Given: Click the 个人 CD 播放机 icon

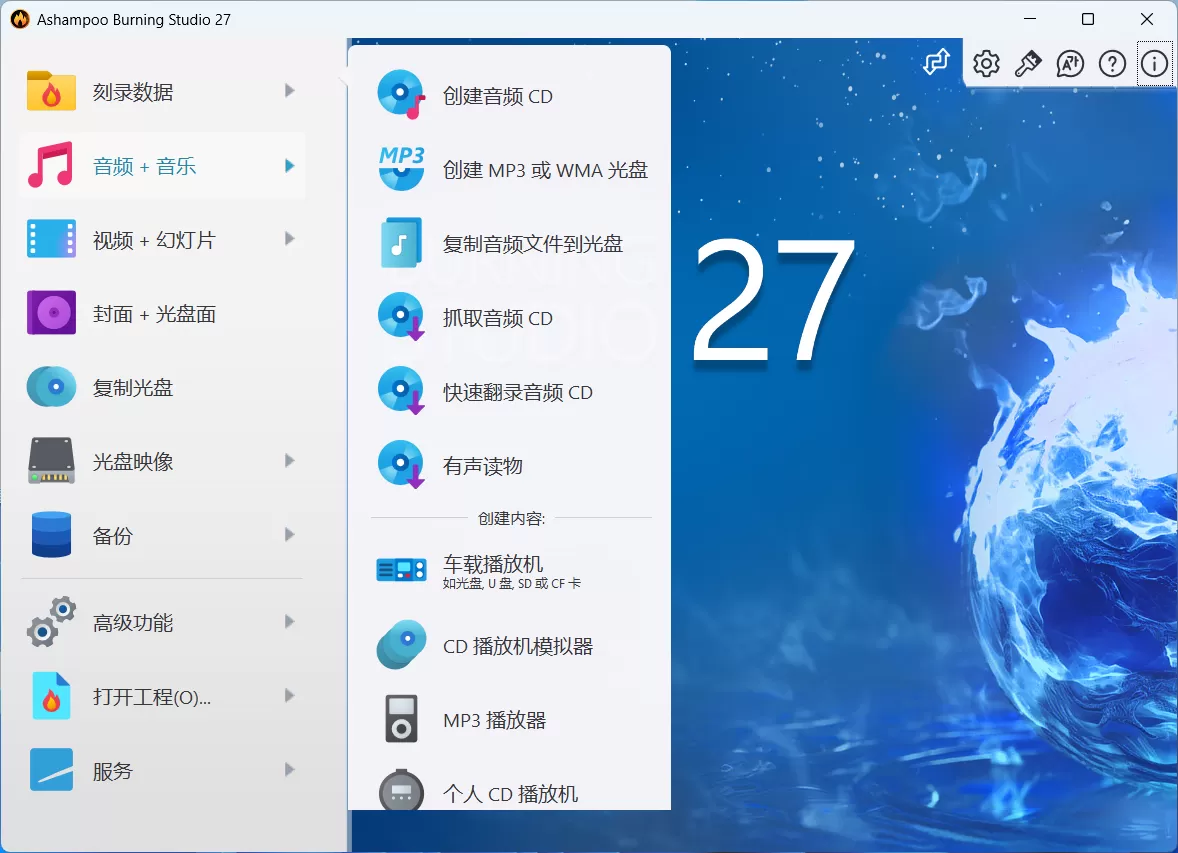Looking at the screenshot, I should (x=401, y=792).
